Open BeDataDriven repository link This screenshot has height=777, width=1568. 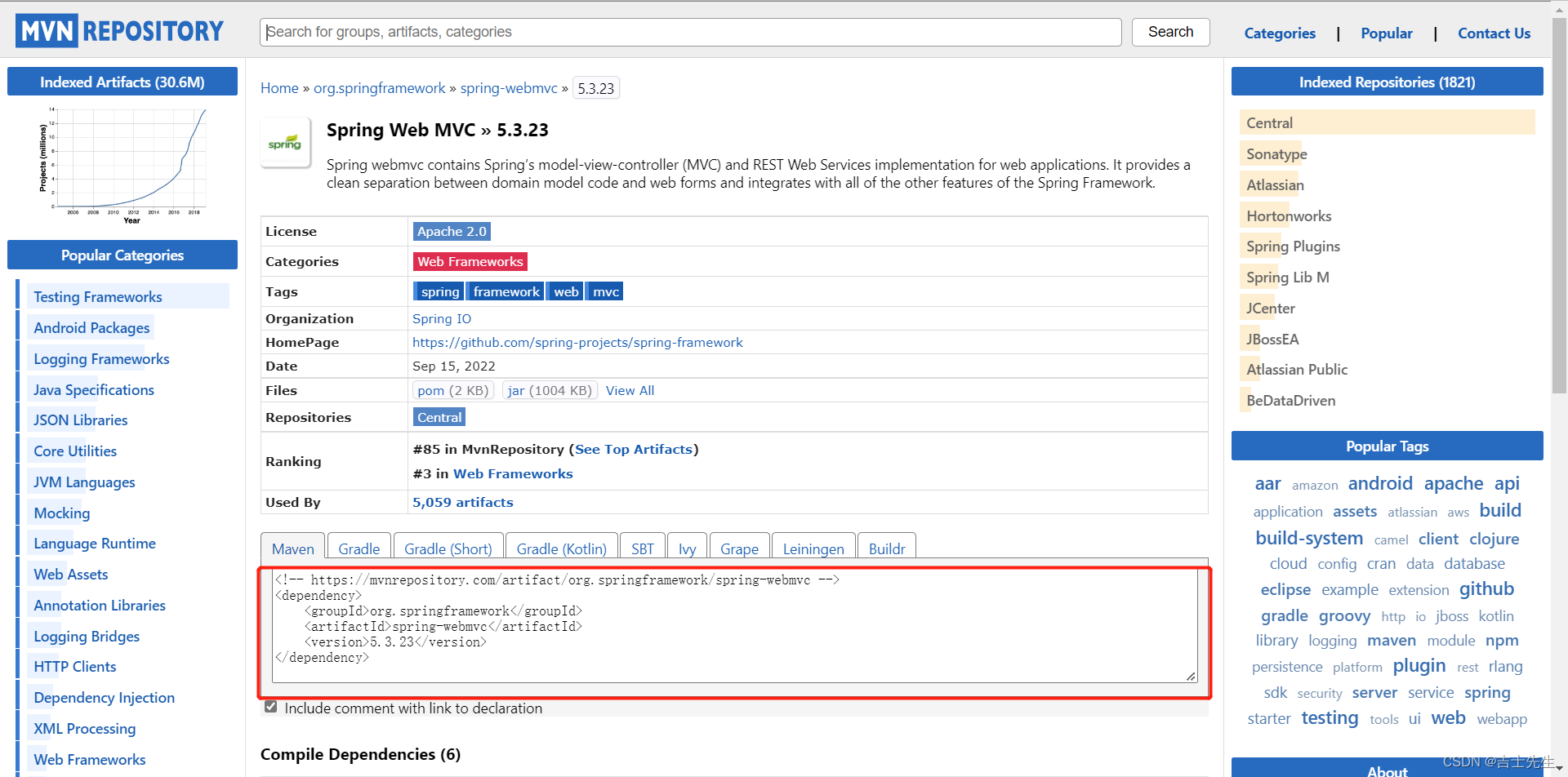tap(1290, 401)
